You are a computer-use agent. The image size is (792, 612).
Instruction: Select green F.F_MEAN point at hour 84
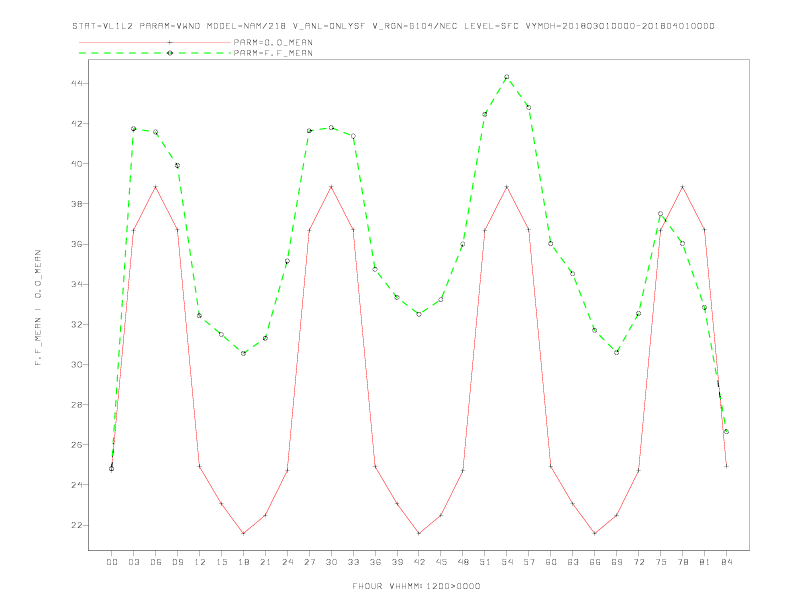click(x=726, y=432)
